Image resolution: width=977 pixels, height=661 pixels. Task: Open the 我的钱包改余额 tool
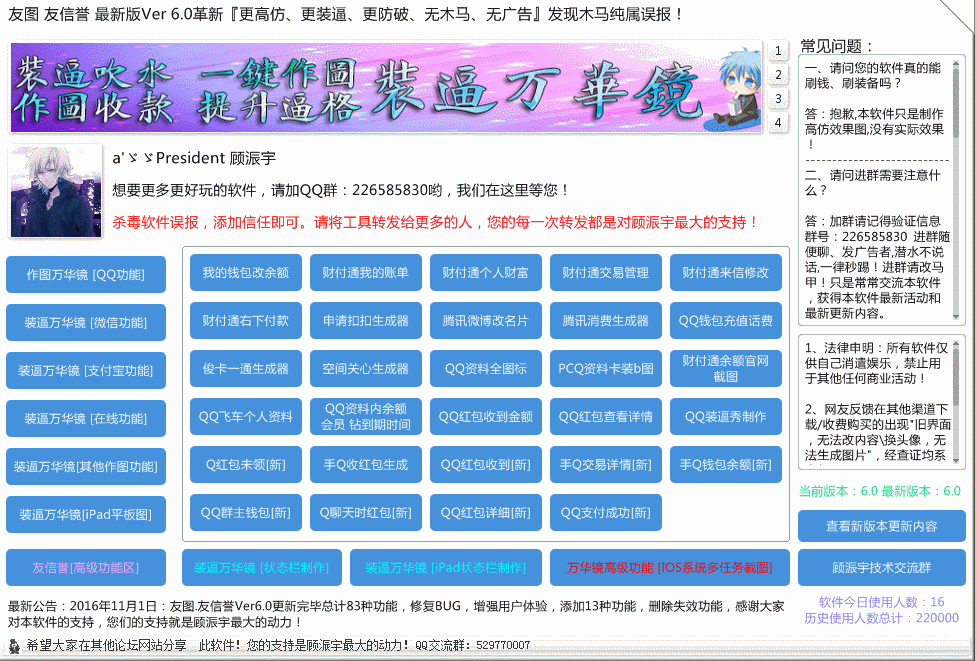coord(245,272)
